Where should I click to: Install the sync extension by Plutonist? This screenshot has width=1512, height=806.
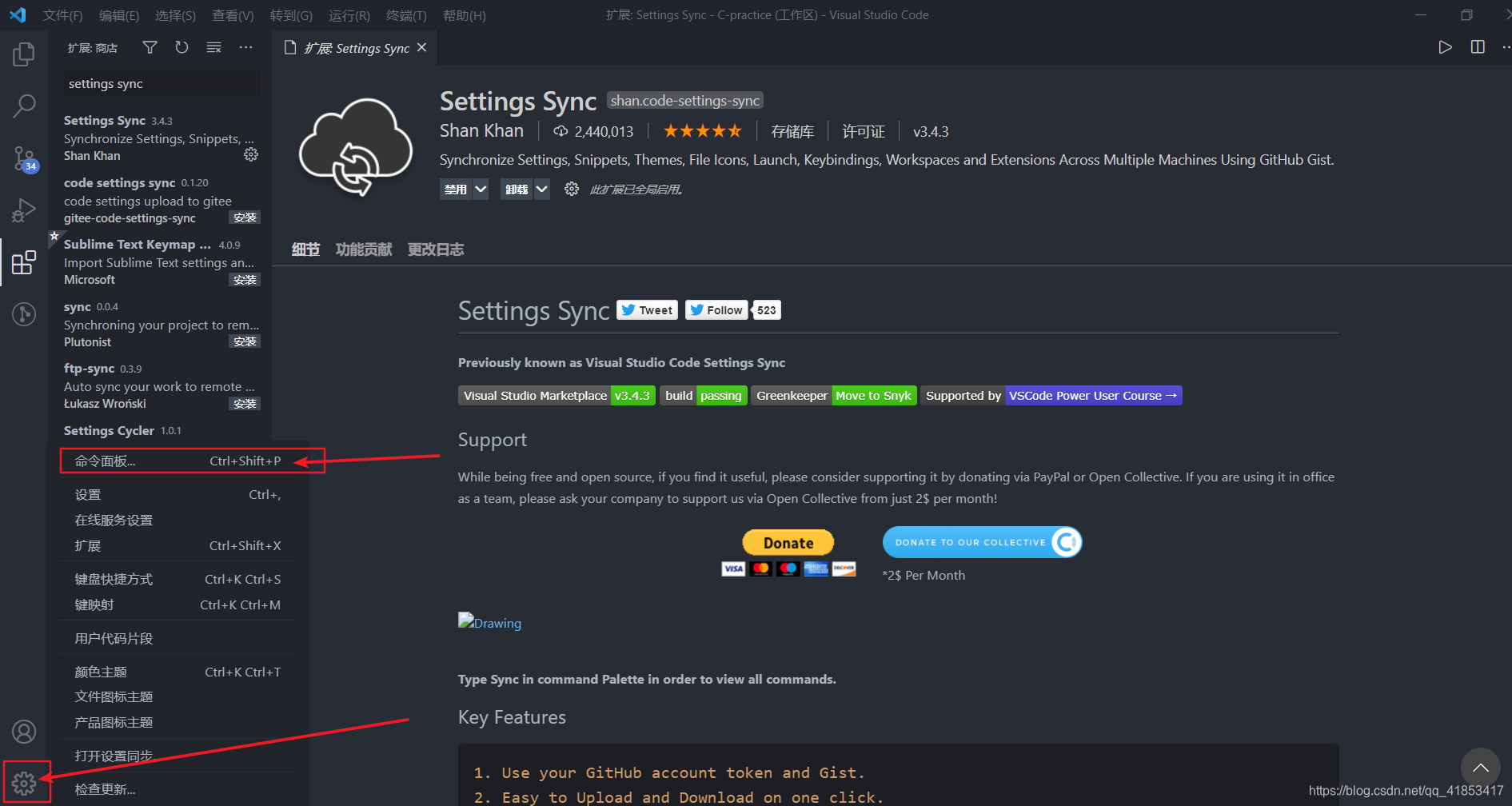point(245,341)
